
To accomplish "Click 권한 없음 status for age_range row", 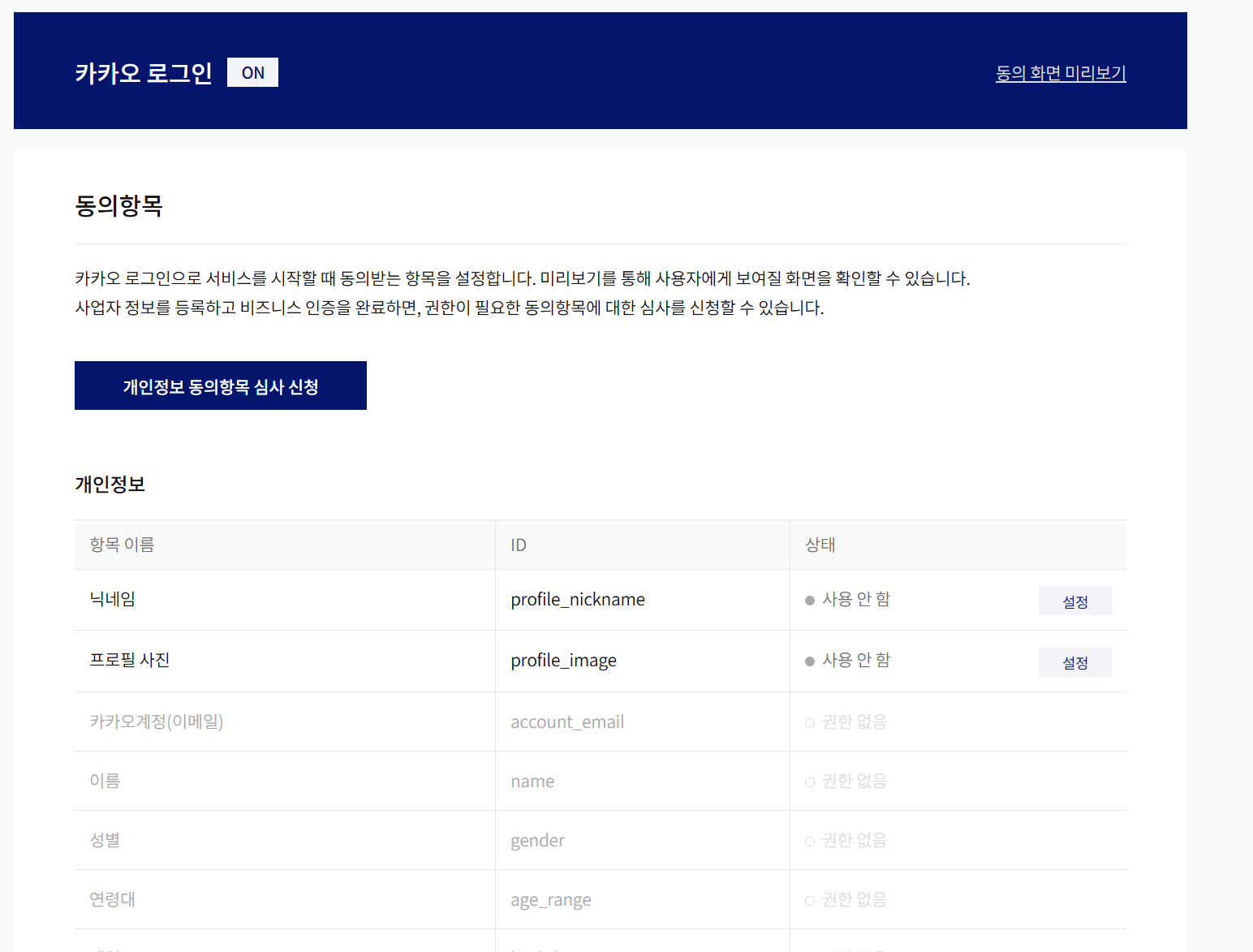I will tap(846, 899).
